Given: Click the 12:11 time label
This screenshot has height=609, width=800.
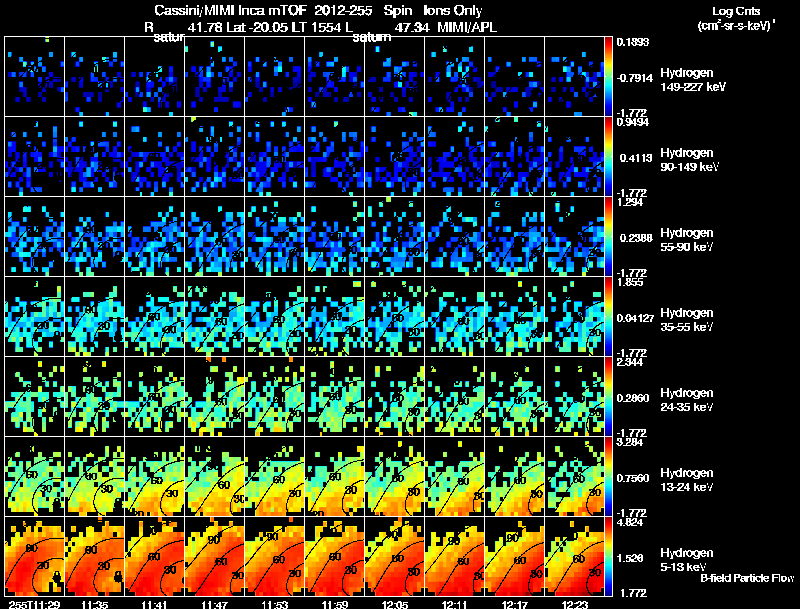Looking at the screenshot, I should pyautogui.click(x=455, y=604).
